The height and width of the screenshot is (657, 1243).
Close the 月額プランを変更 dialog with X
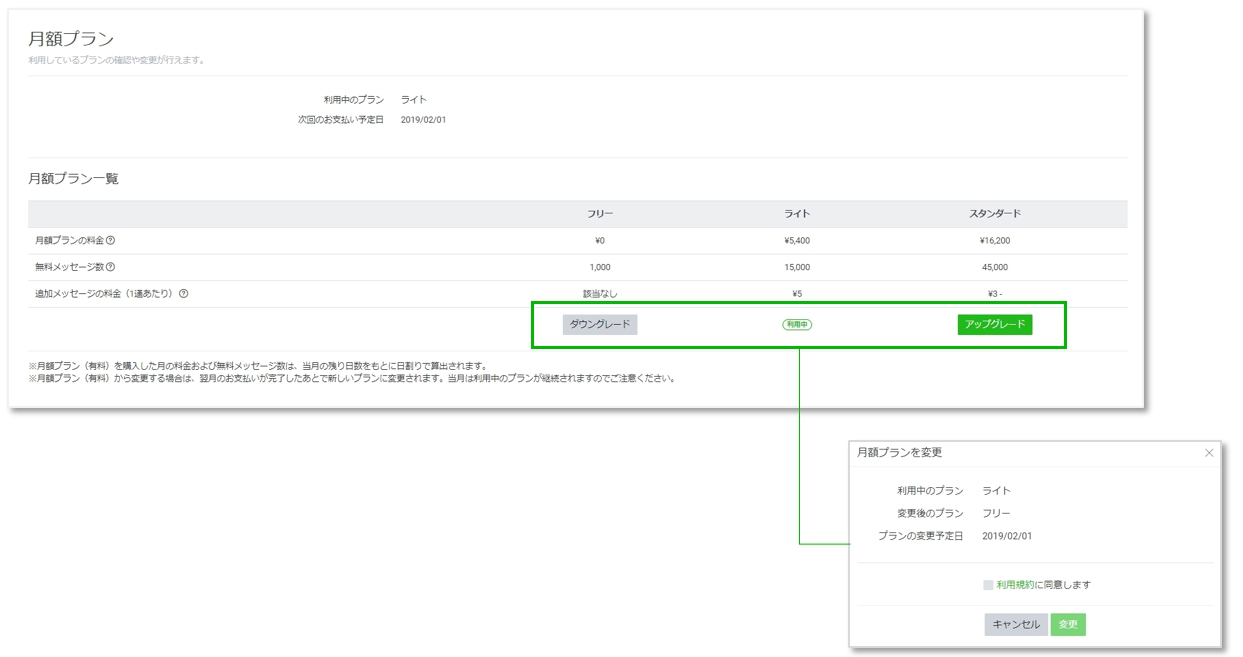1208,453
